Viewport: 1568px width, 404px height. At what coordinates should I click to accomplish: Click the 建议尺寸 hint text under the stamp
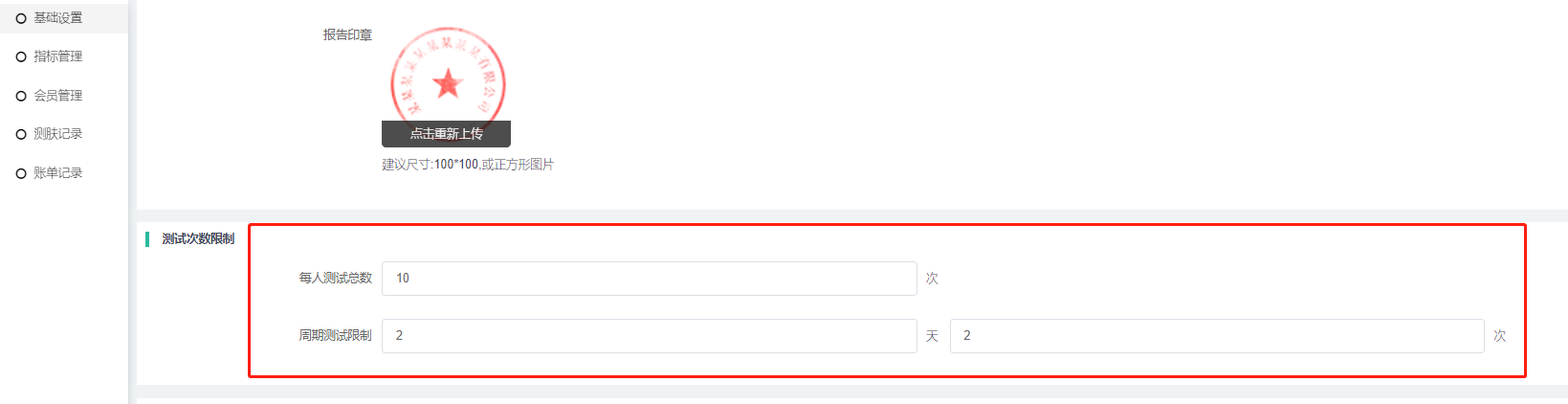pos(468,165)
